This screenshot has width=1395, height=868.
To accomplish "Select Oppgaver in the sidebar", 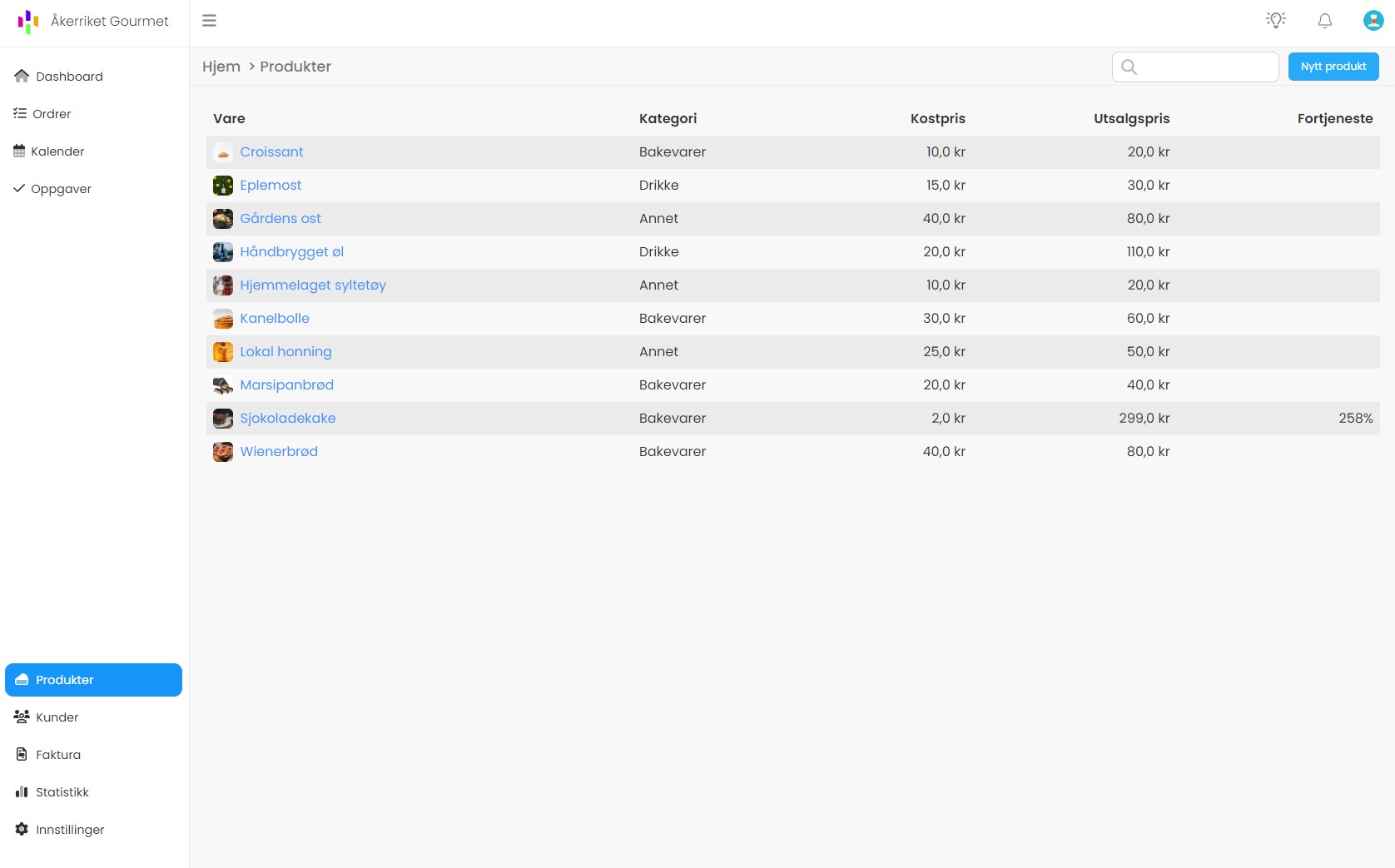I will (x=61, y=189).
